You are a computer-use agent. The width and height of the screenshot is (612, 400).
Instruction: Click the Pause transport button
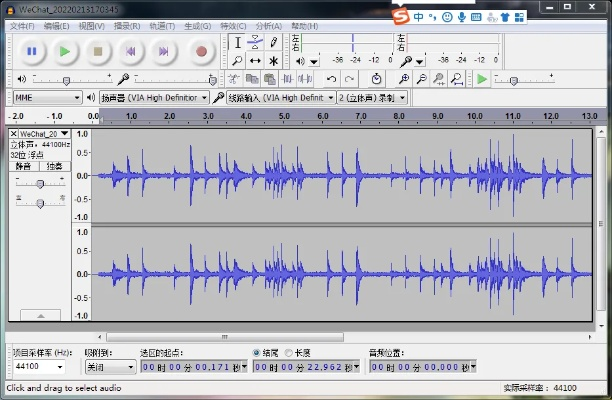[x=31, y=50]
